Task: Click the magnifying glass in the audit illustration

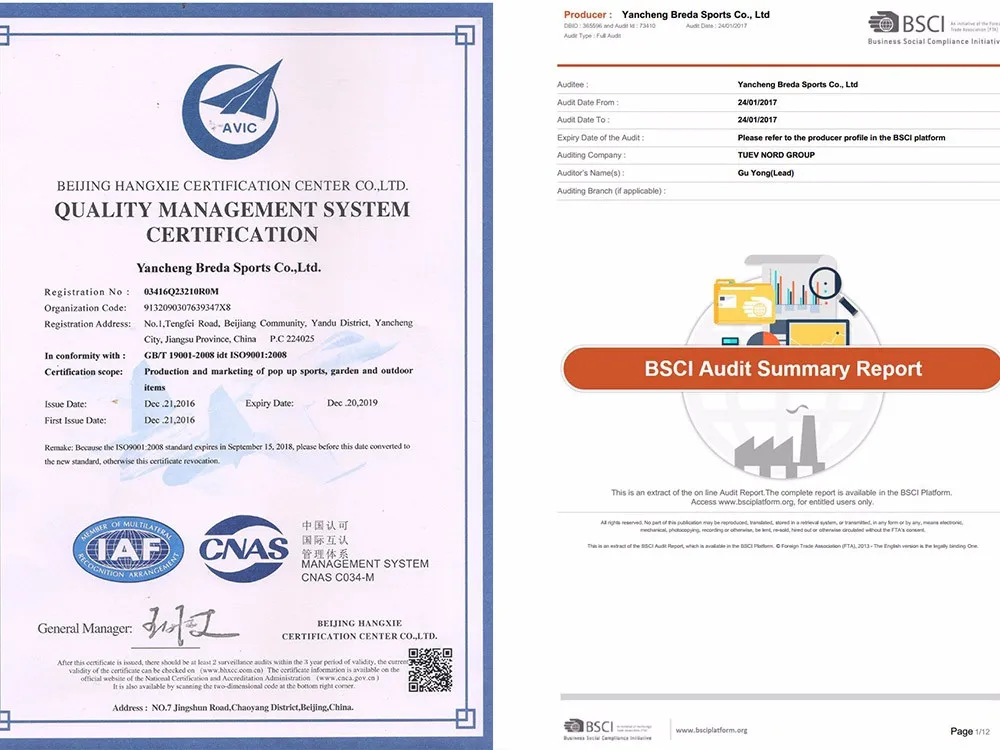Action: pos(832,289)
